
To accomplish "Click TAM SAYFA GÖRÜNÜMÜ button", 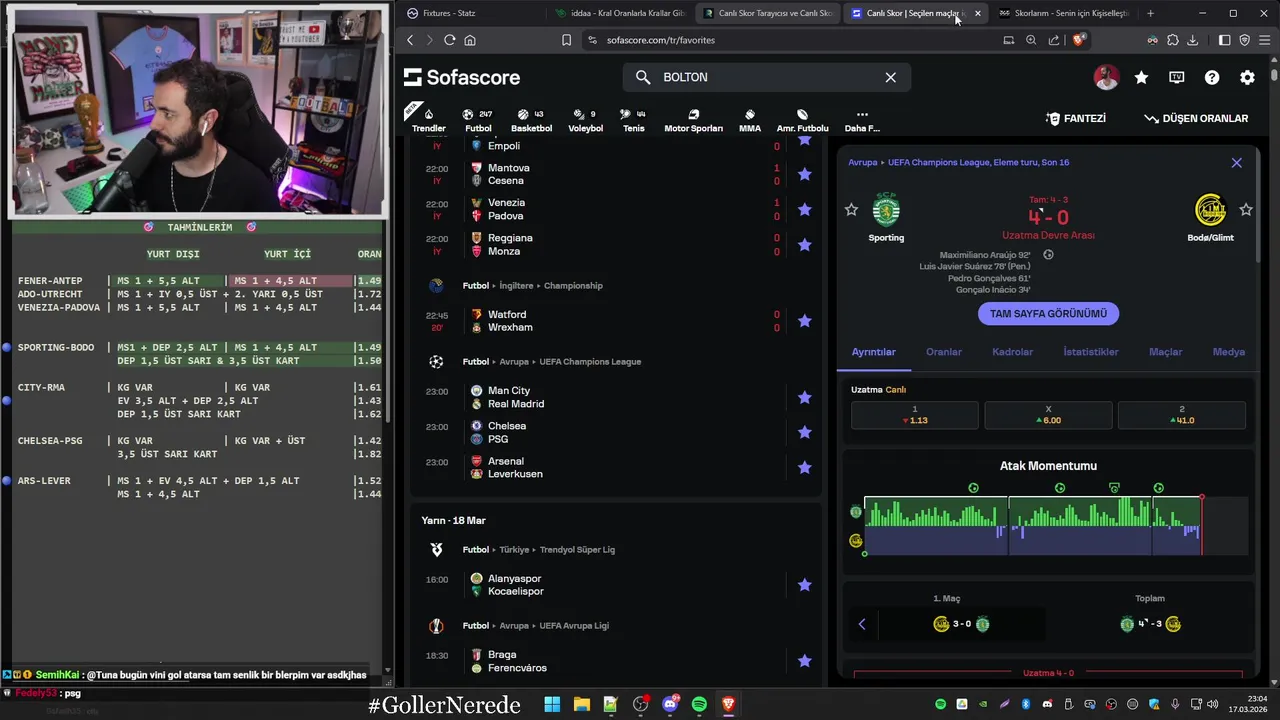I will pos(1048,313).
